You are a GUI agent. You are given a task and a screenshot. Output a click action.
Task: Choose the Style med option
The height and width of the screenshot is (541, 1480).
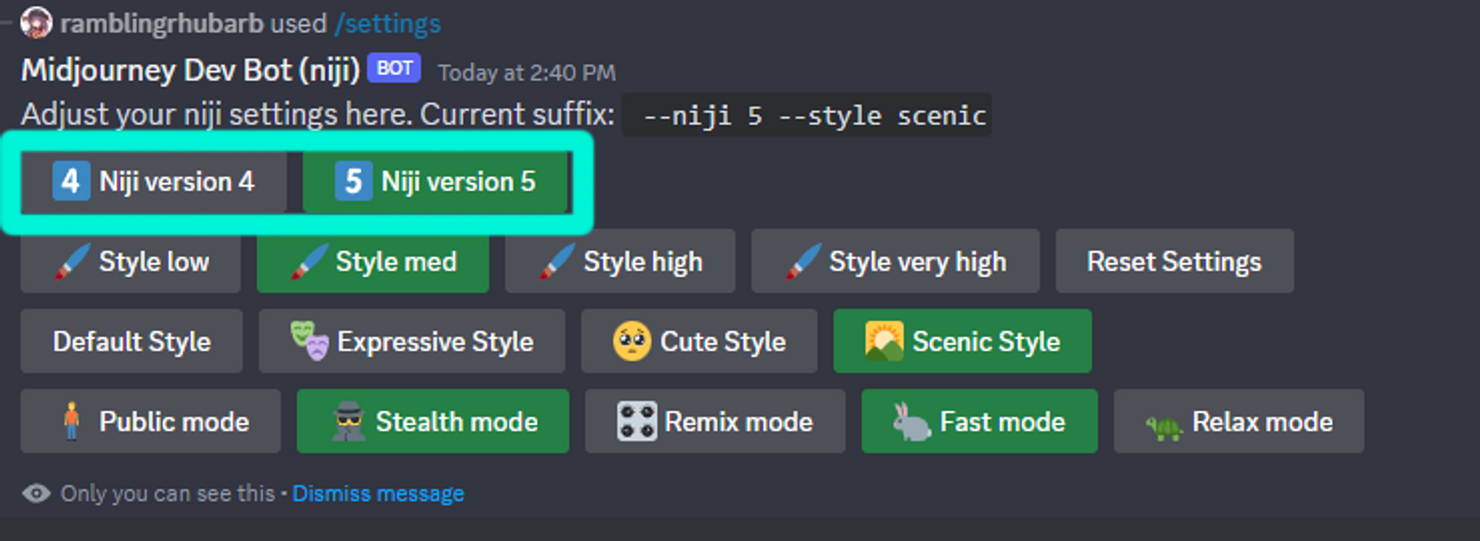[373, 261]
